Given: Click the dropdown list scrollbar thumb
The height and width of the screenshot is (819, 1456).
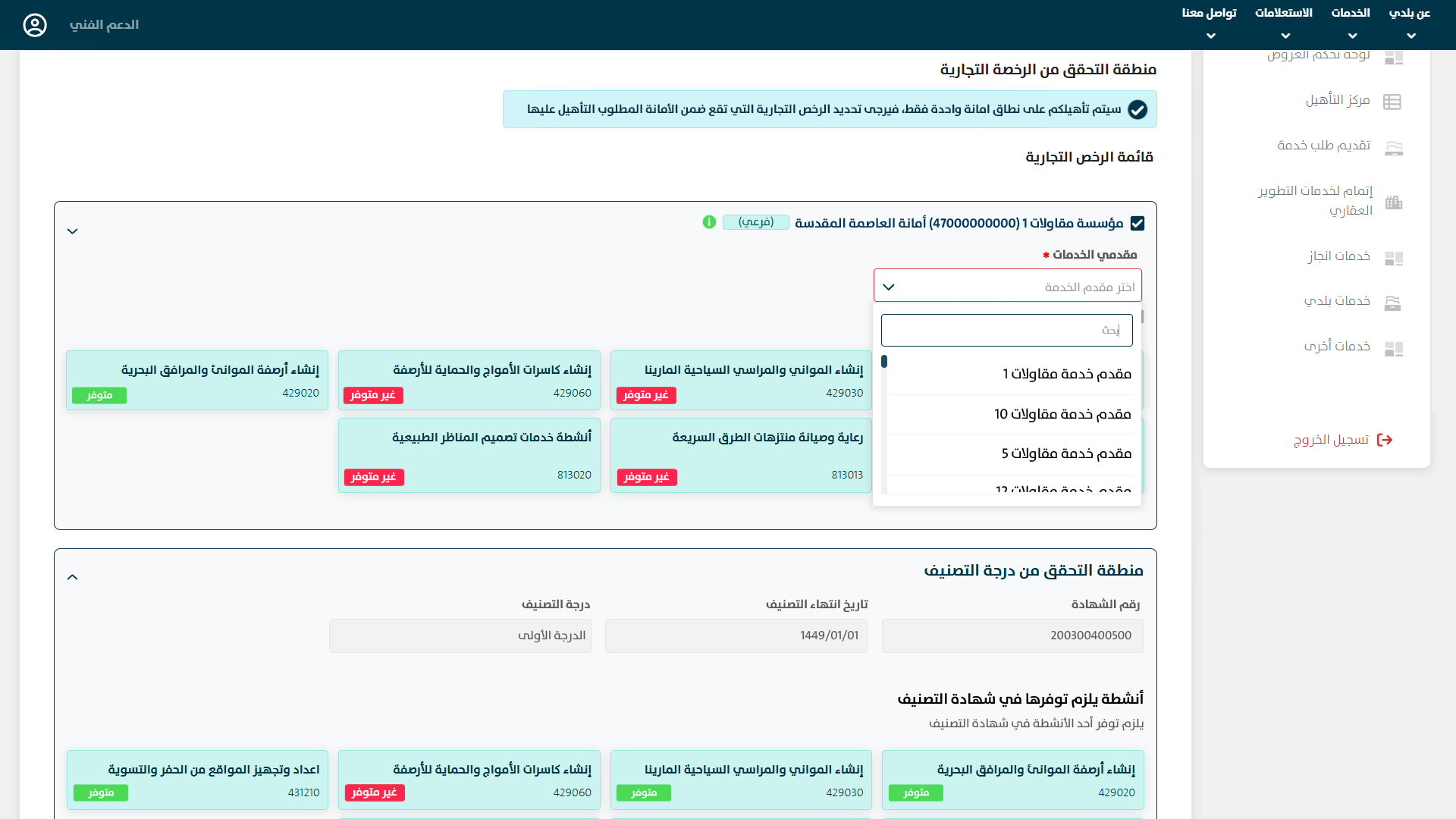Looking at the screenshot, I should point(884,362).
